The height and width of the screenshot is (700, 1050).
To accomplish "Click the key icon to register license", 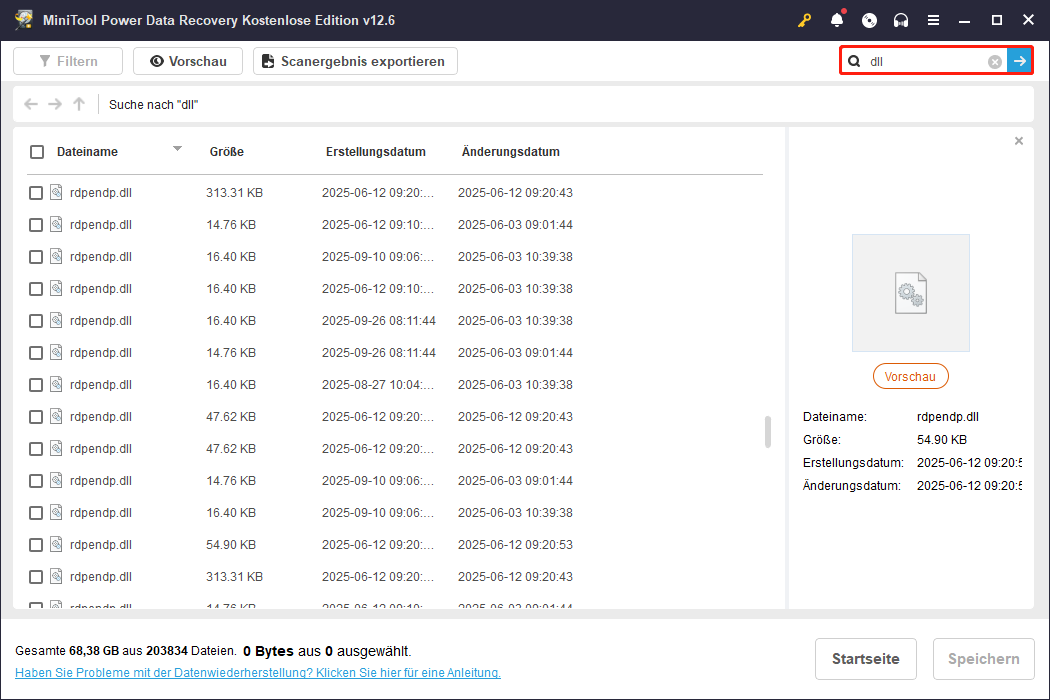I will [x=804, y=20].
